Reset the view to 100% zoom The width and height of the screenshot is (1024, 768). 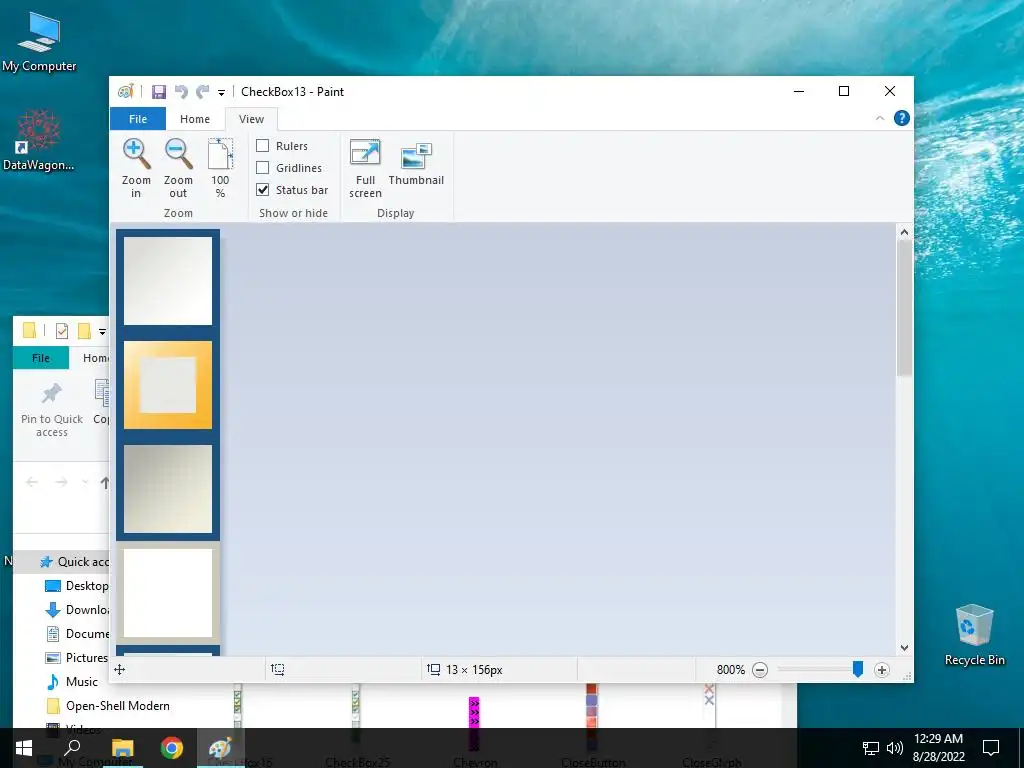220,168
